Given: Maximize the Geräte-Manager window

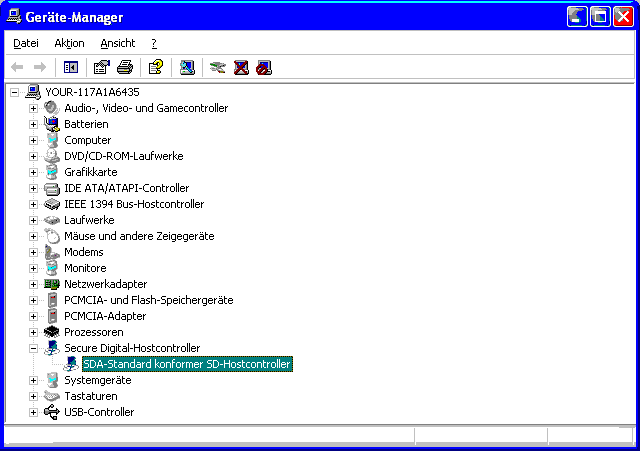Looking at the screenshot, I should click(600, 17).
